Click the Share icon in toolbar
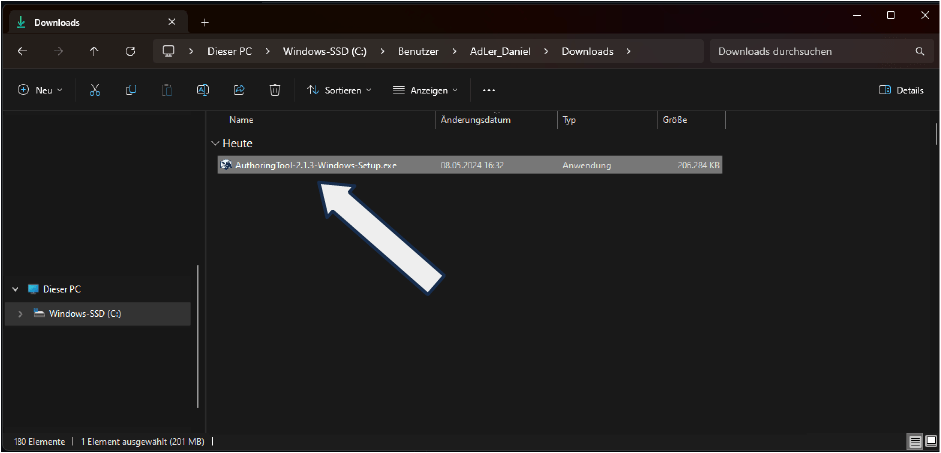 point(239,90)
